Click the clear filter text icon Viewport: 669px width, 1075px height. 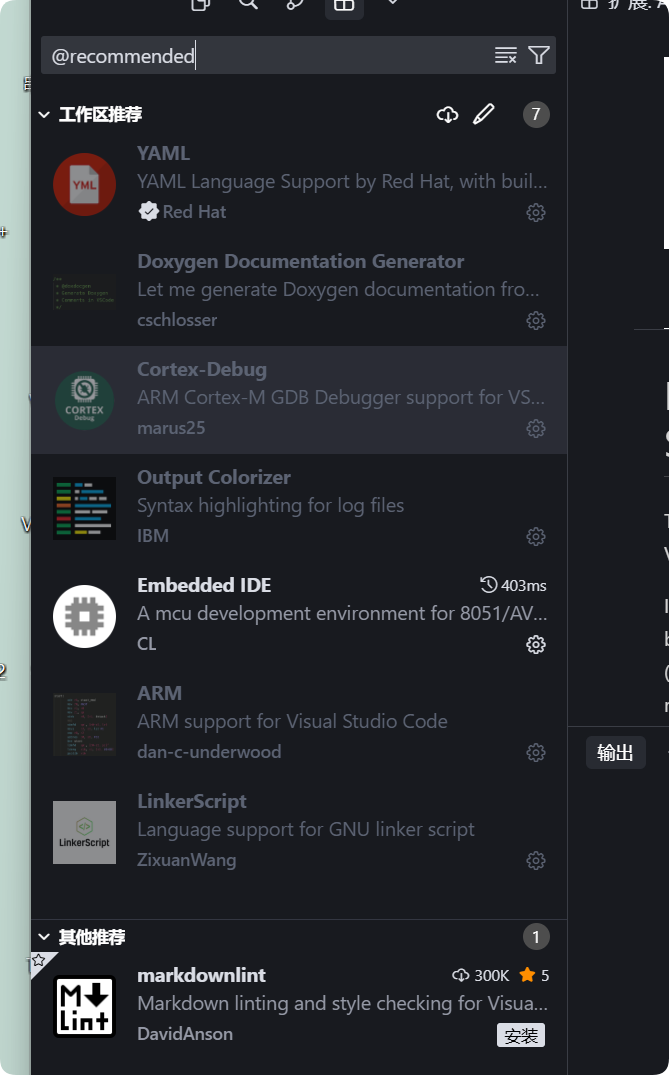[505, 55]
